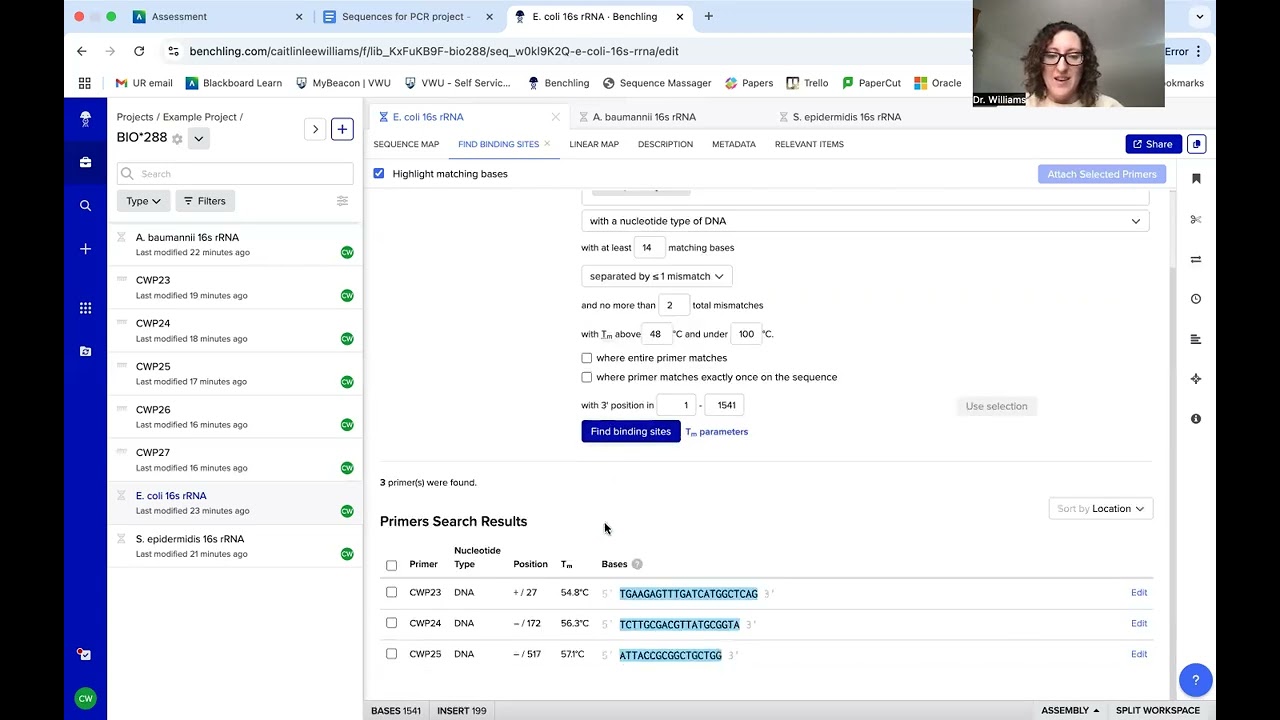Expand the Assembly menu in the bottom bar
Viewport: 1280px width, 720px height.
click(x=1070, y=710)
